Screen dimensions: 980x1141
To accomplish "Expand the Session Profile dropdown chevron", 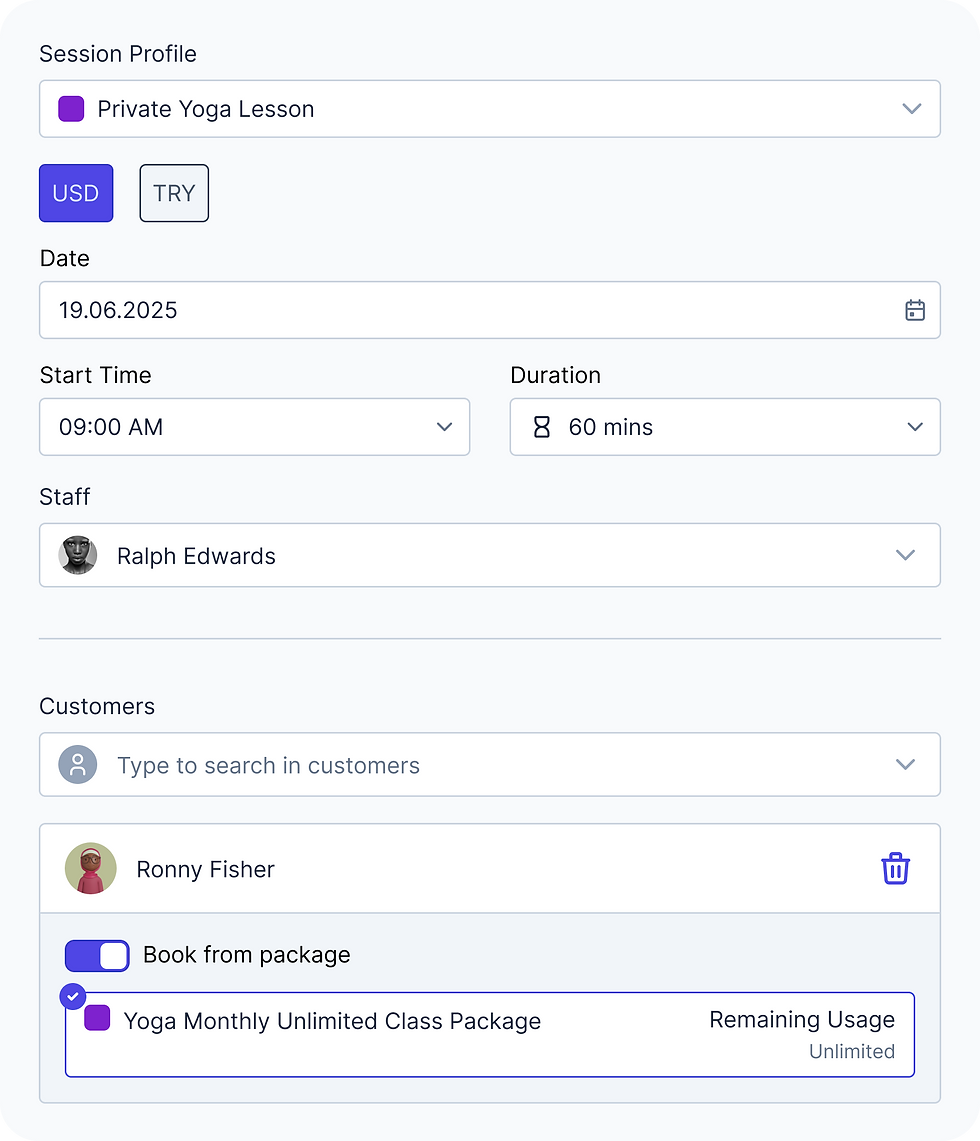I will click(911, 109).
